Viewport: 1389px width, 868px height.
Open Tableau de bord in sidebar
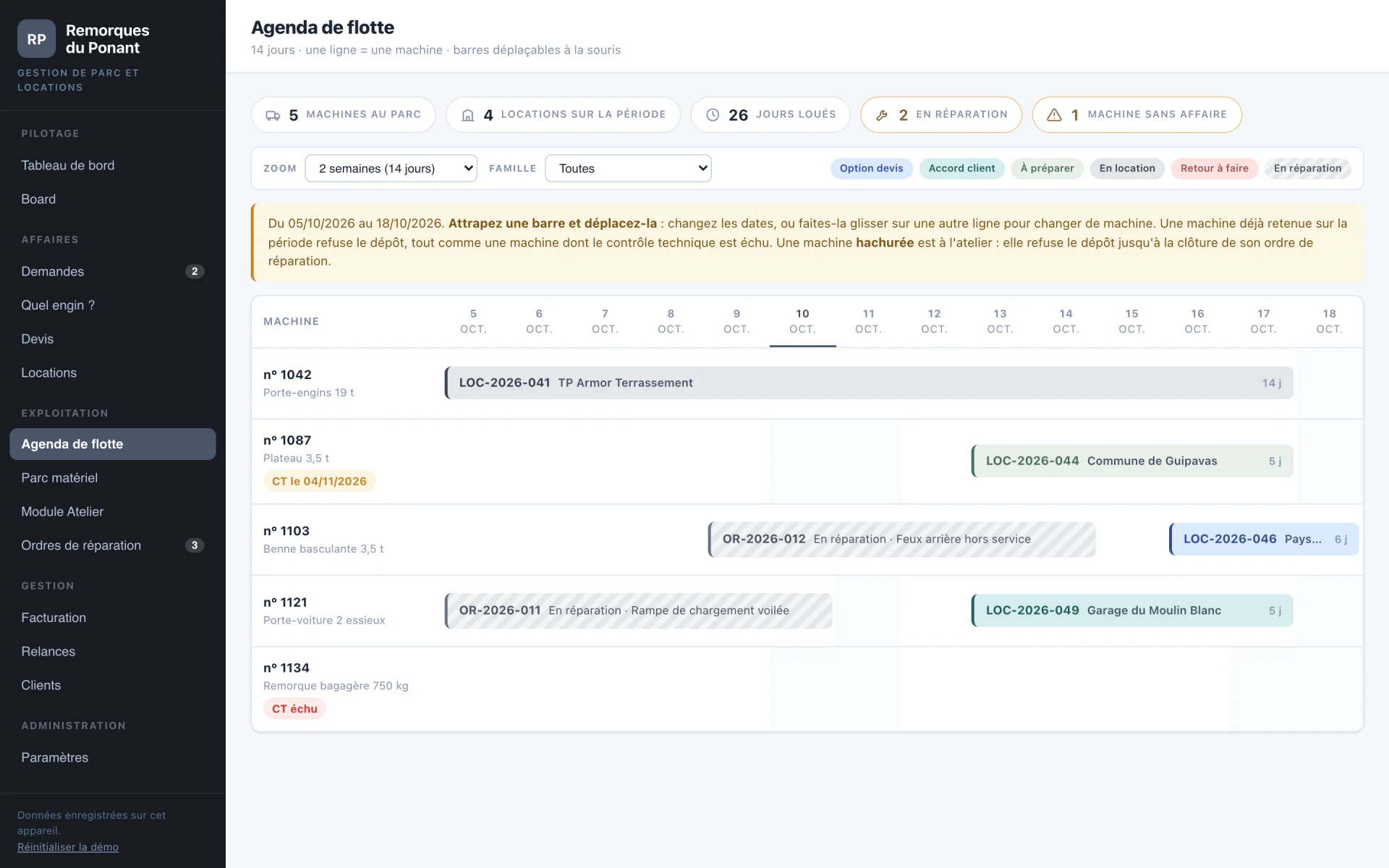(113, 166)
